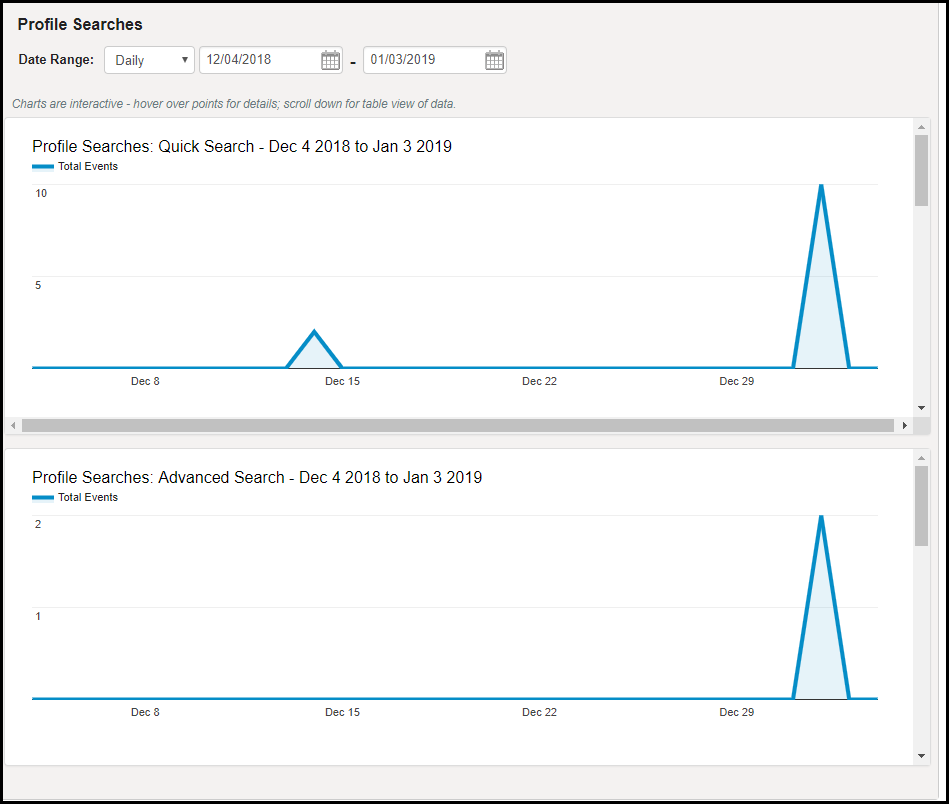Image resolution: width=949 pixels, height=804 pixels.
Task: Open the start date calendar picker icon
Action: point(330,60)
